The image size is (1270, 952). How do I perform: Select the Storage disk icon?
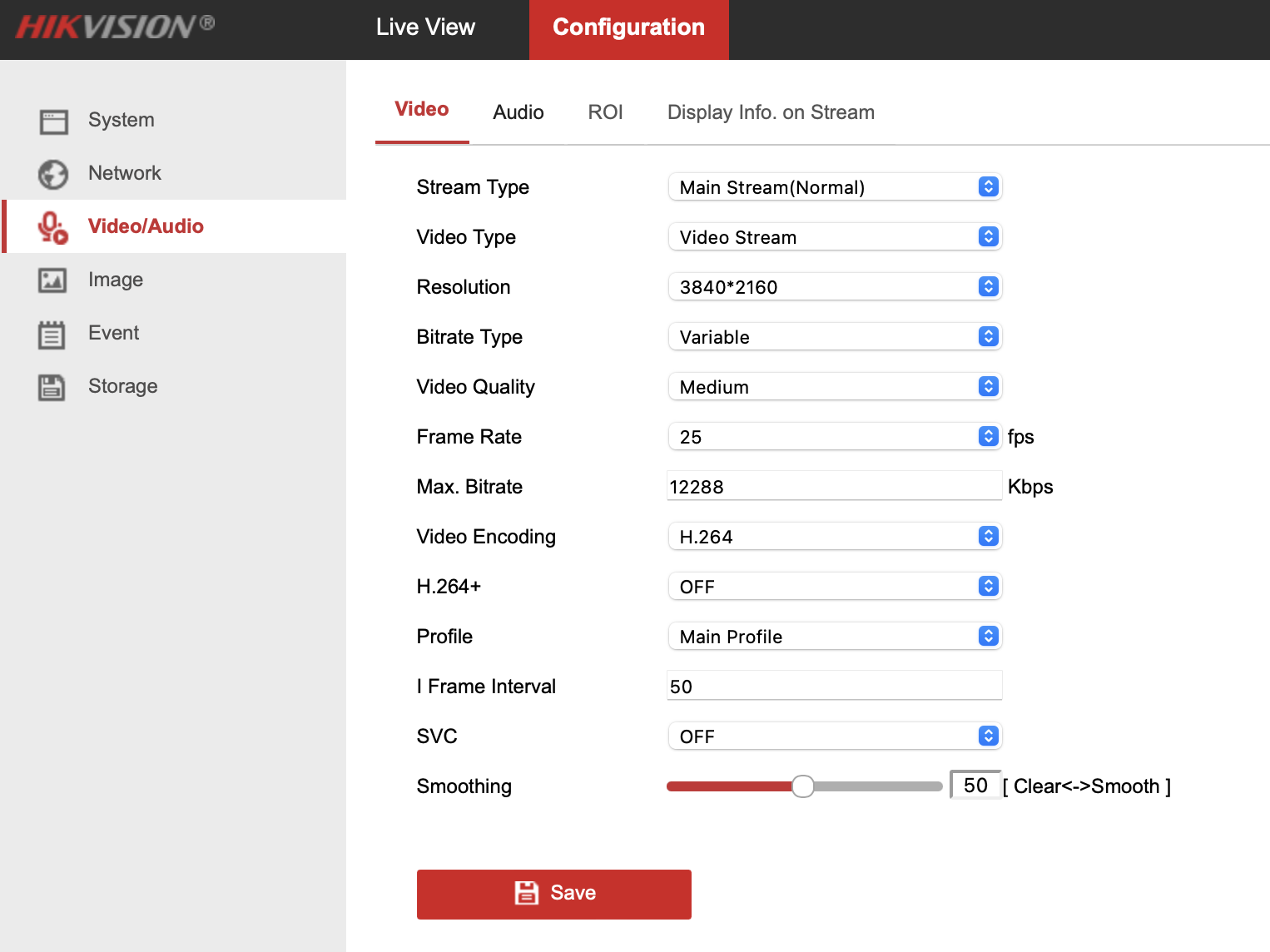(x=52, y=386)
